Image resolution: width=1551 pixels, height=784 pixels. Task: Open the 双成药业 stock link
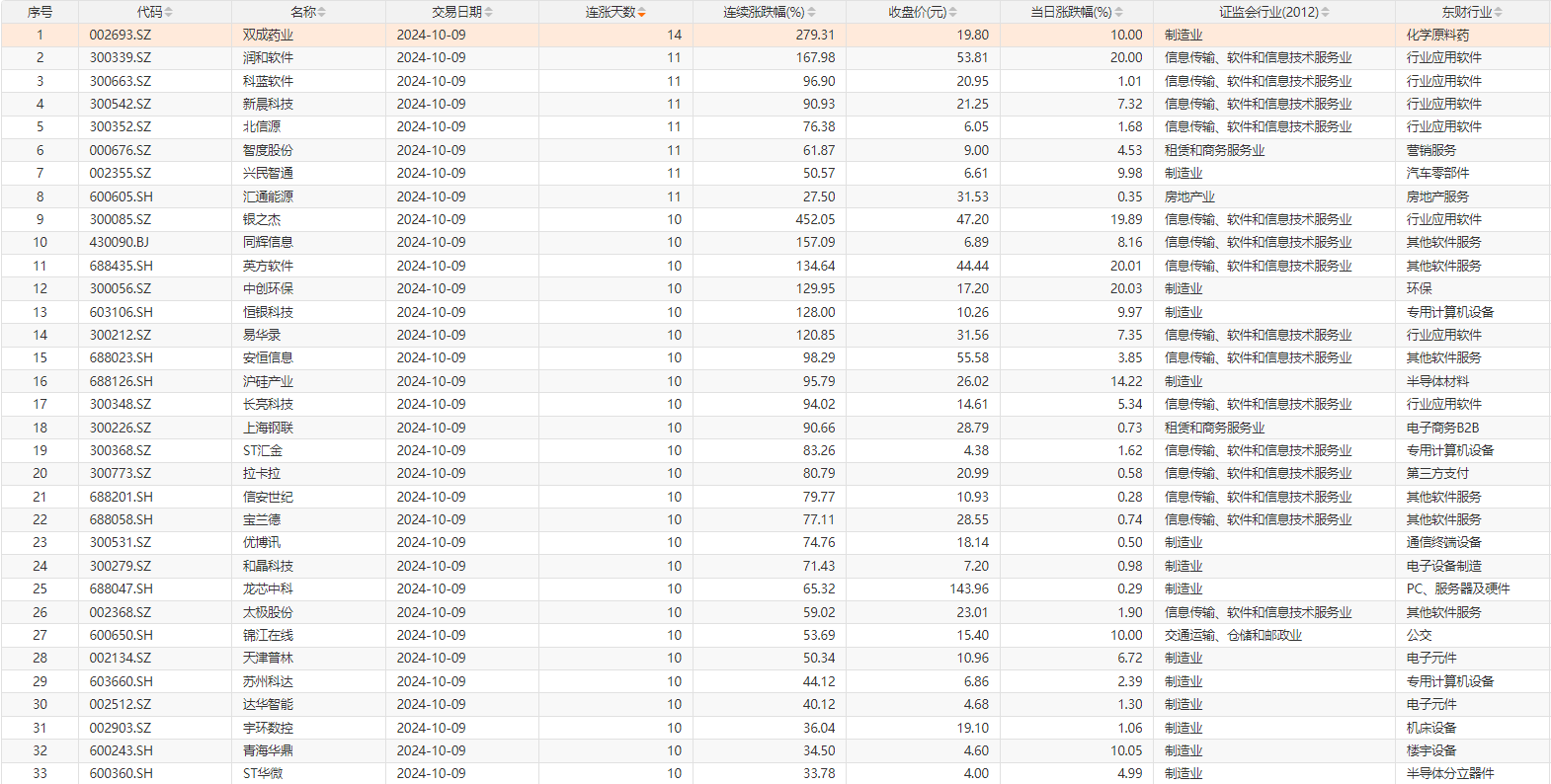click(268, 35)
